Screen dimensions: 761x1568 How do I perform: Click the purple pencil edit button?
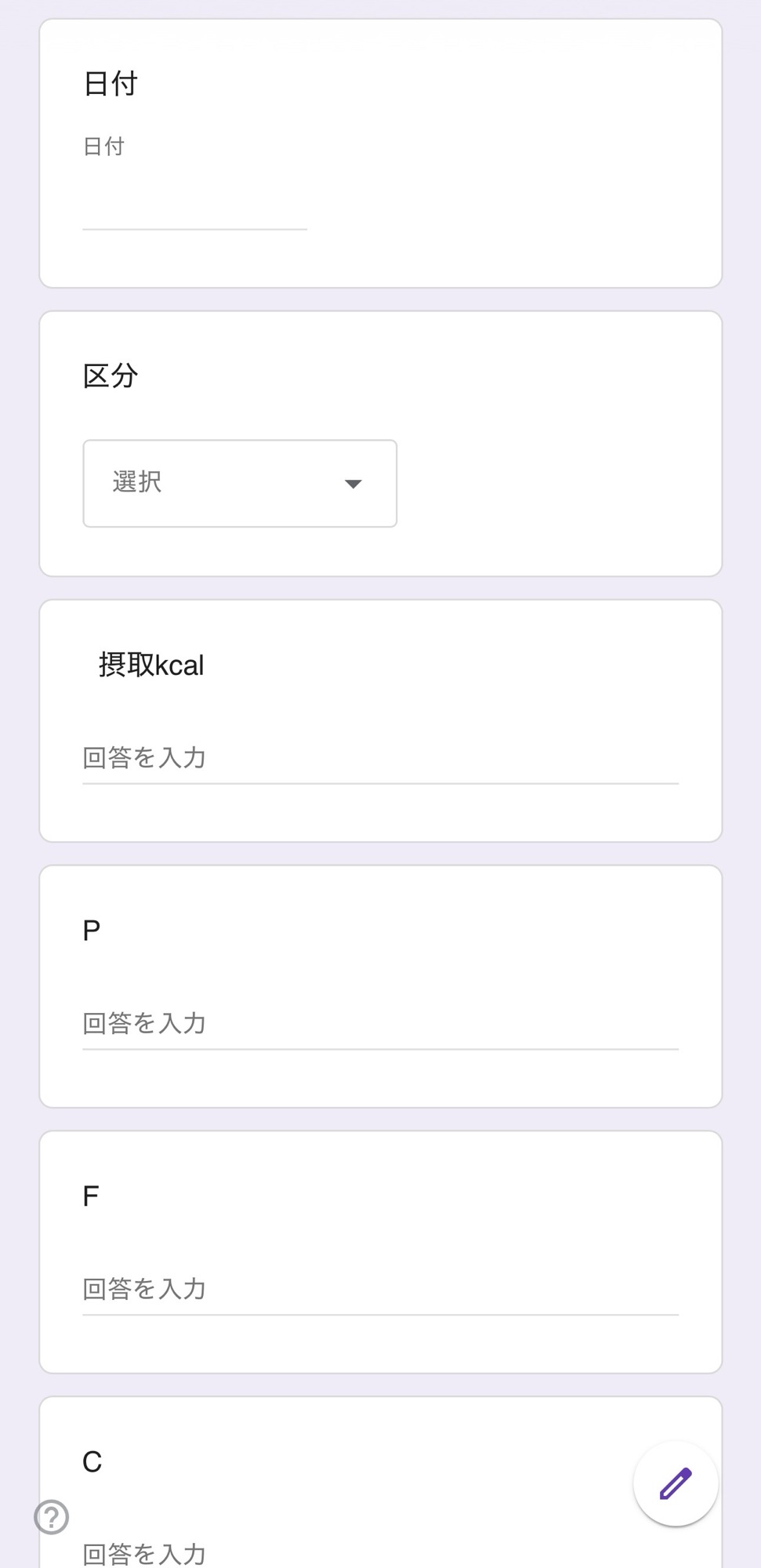[x=675, y=1483]
